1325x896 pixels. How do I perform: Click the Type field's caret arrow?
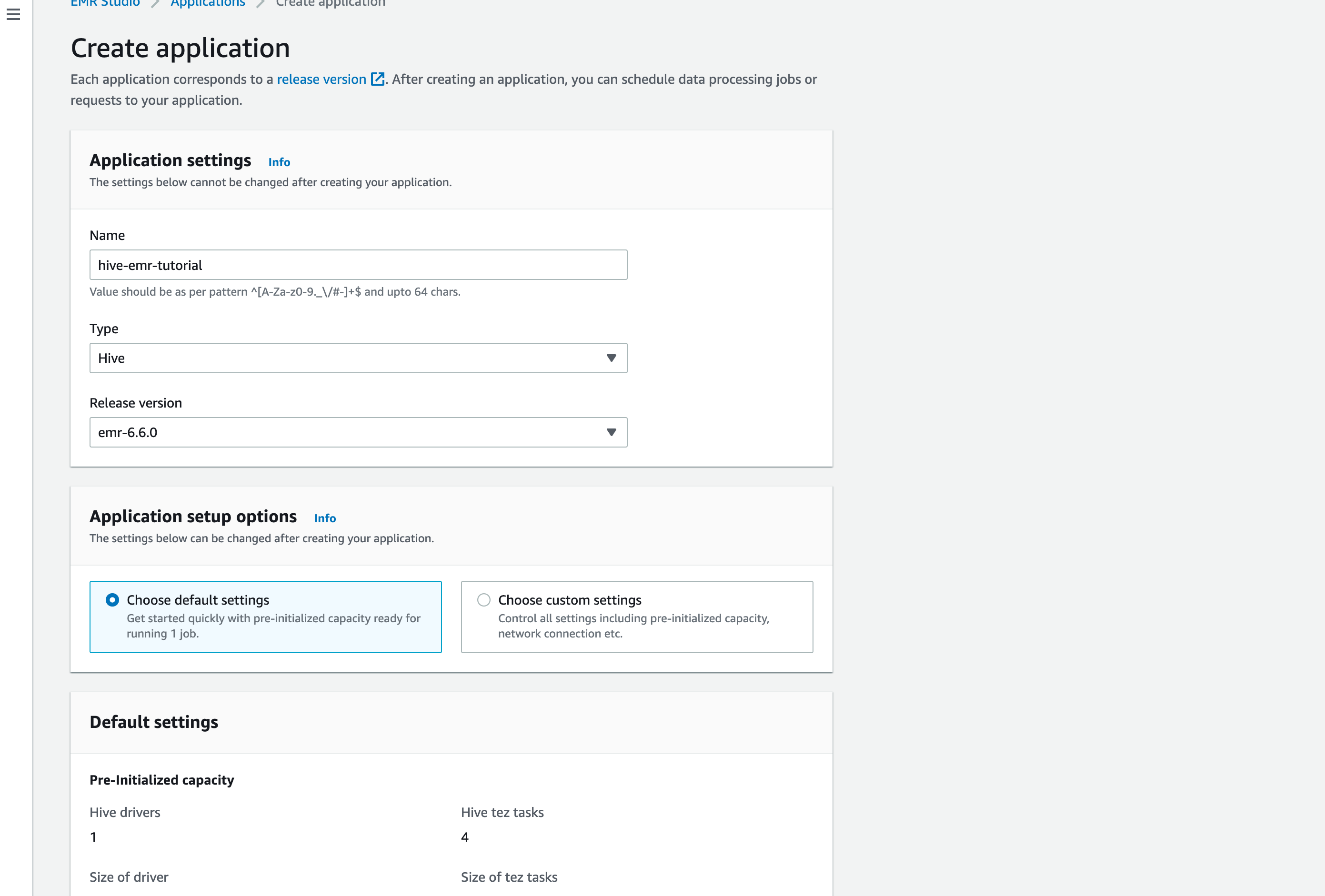[x=611, y=358]
